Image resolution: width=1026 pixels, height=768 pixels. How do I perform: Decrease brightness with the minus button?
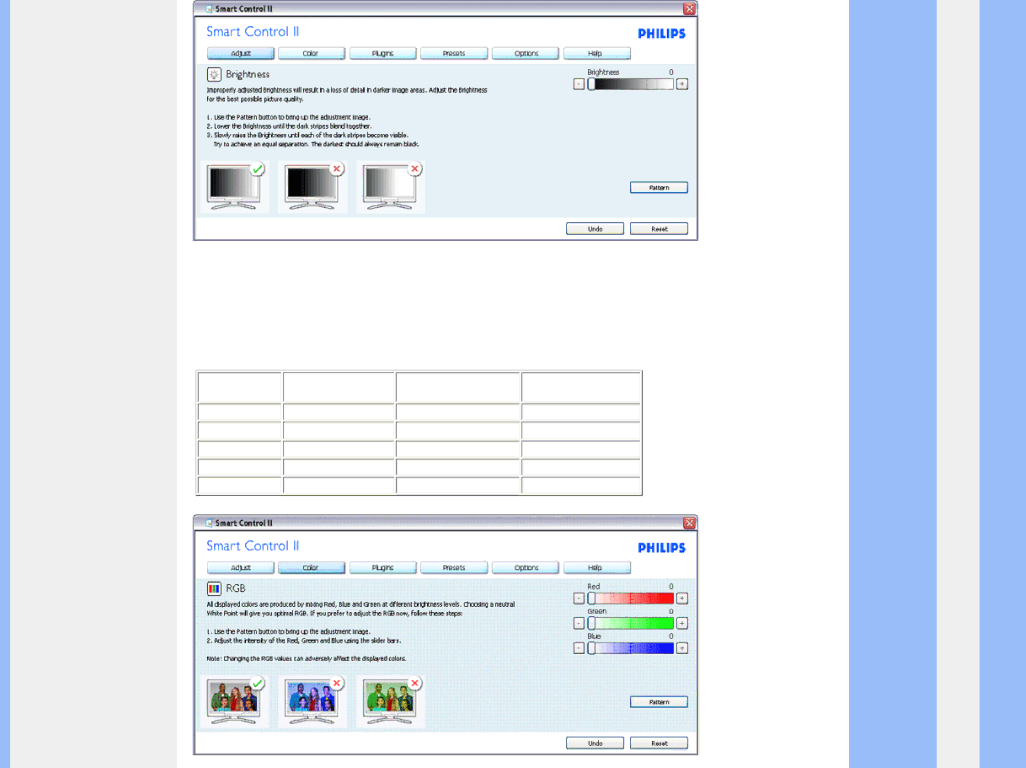(x=578, y=84)
